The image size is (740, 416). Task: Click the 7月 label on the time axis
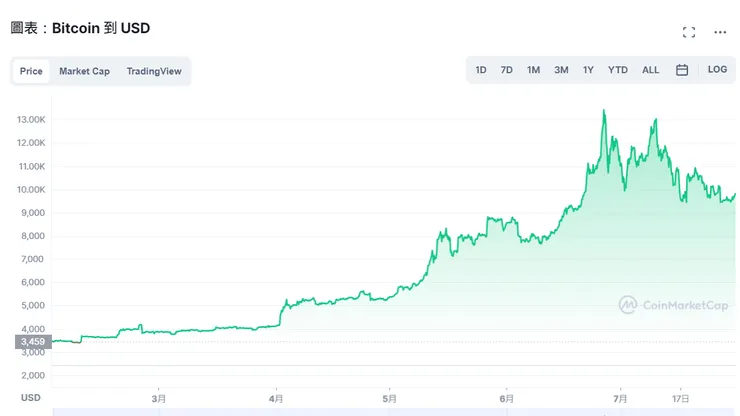(x=619, y=397)
